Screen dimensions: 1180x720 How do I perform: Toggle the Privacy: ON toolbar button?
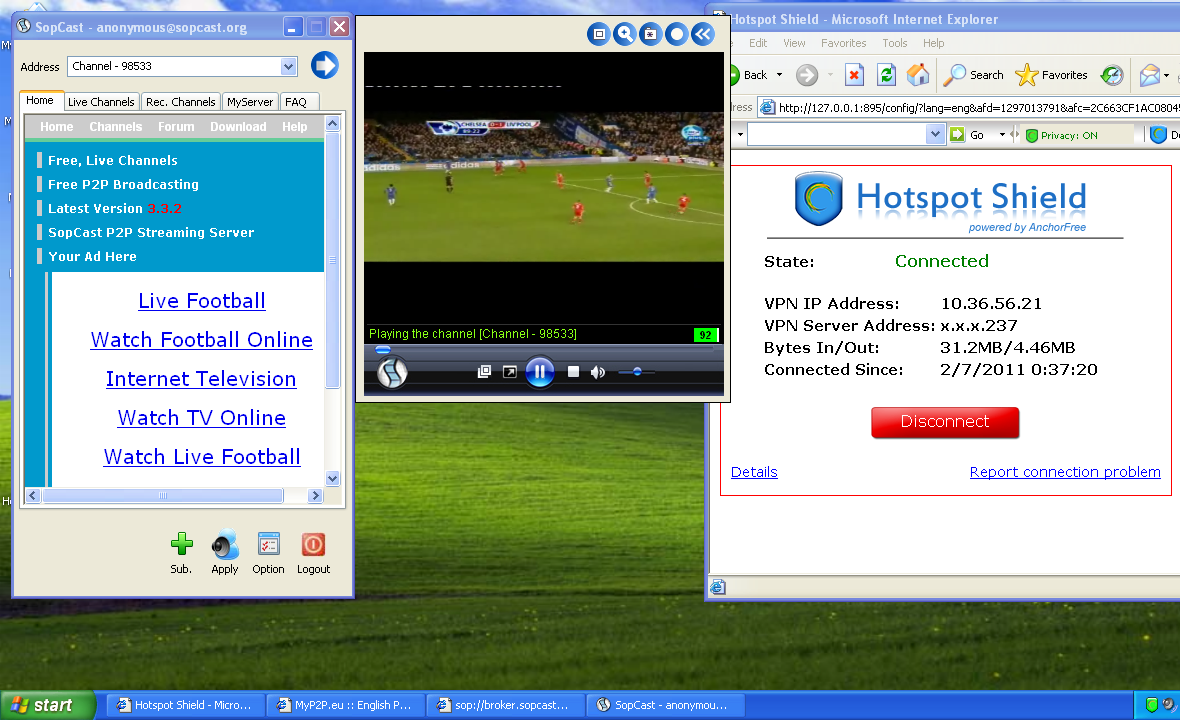1061,135
